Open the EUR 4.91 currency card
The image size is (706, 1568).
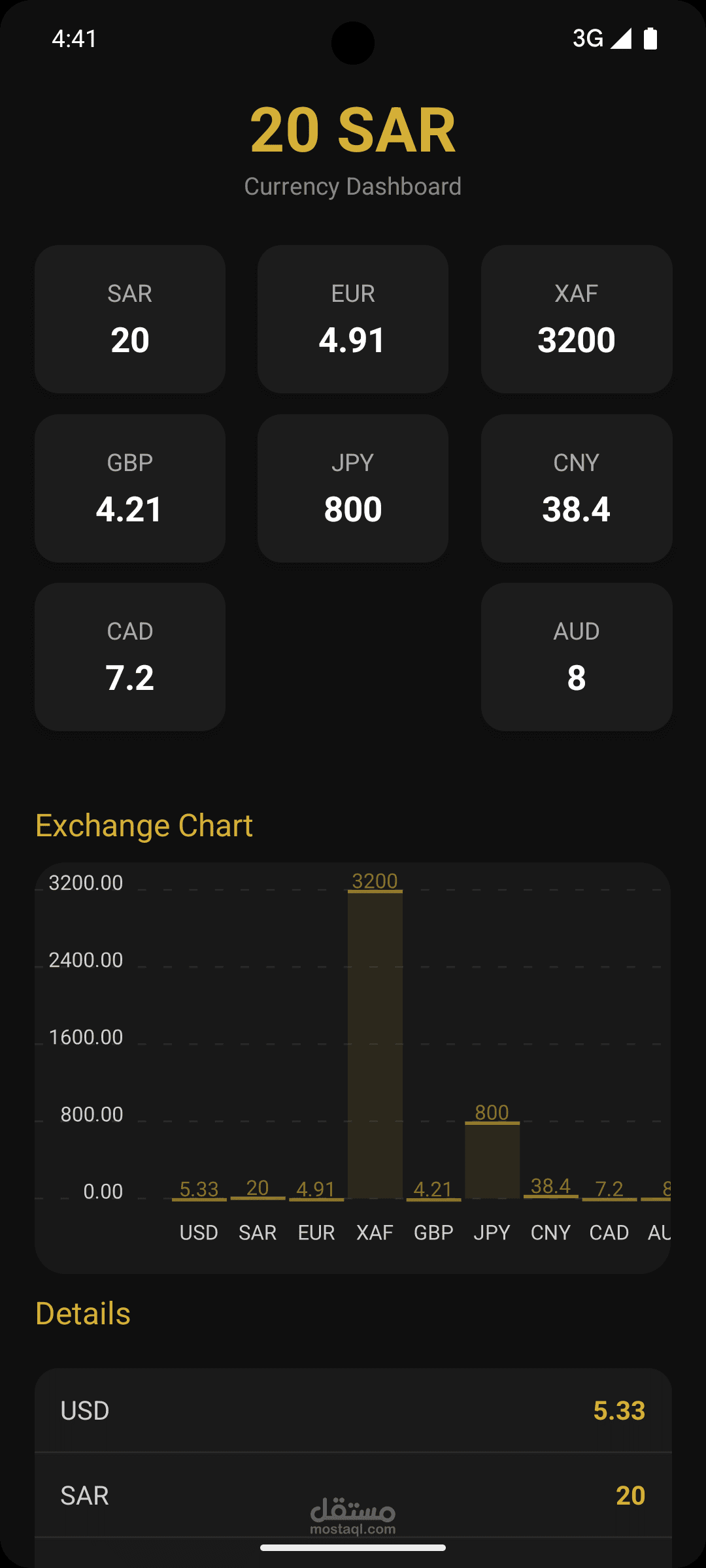pos(353,319)
